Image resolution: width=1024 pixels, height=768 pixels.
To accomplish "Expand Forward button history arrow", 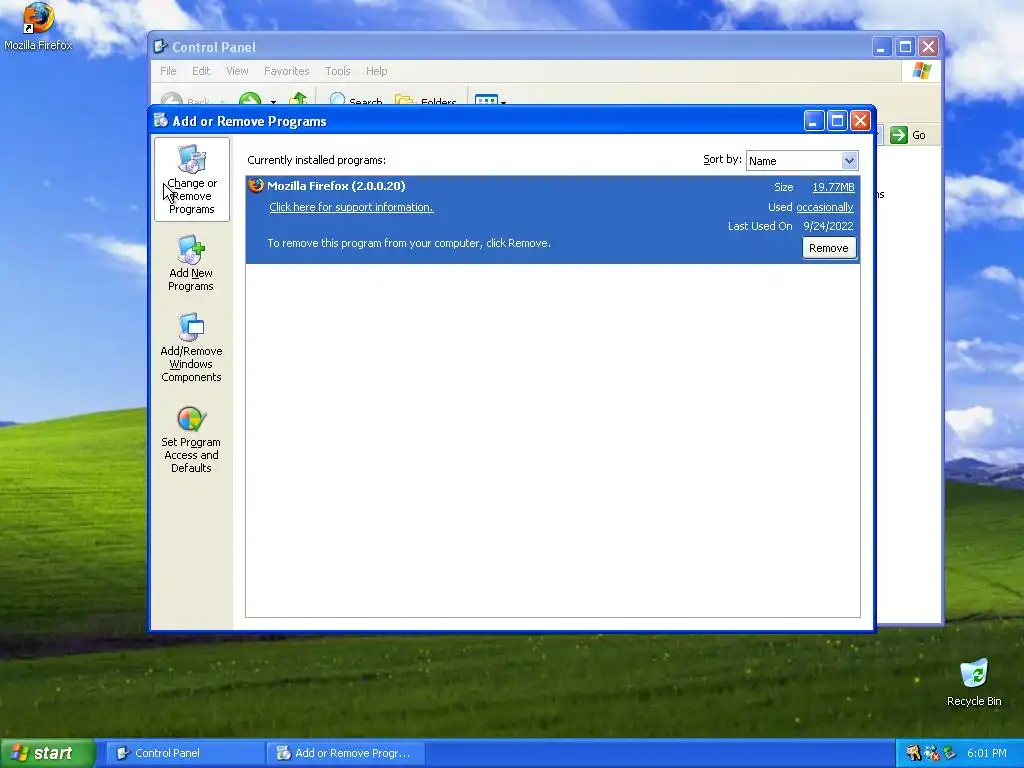I will tap(273, 101).
